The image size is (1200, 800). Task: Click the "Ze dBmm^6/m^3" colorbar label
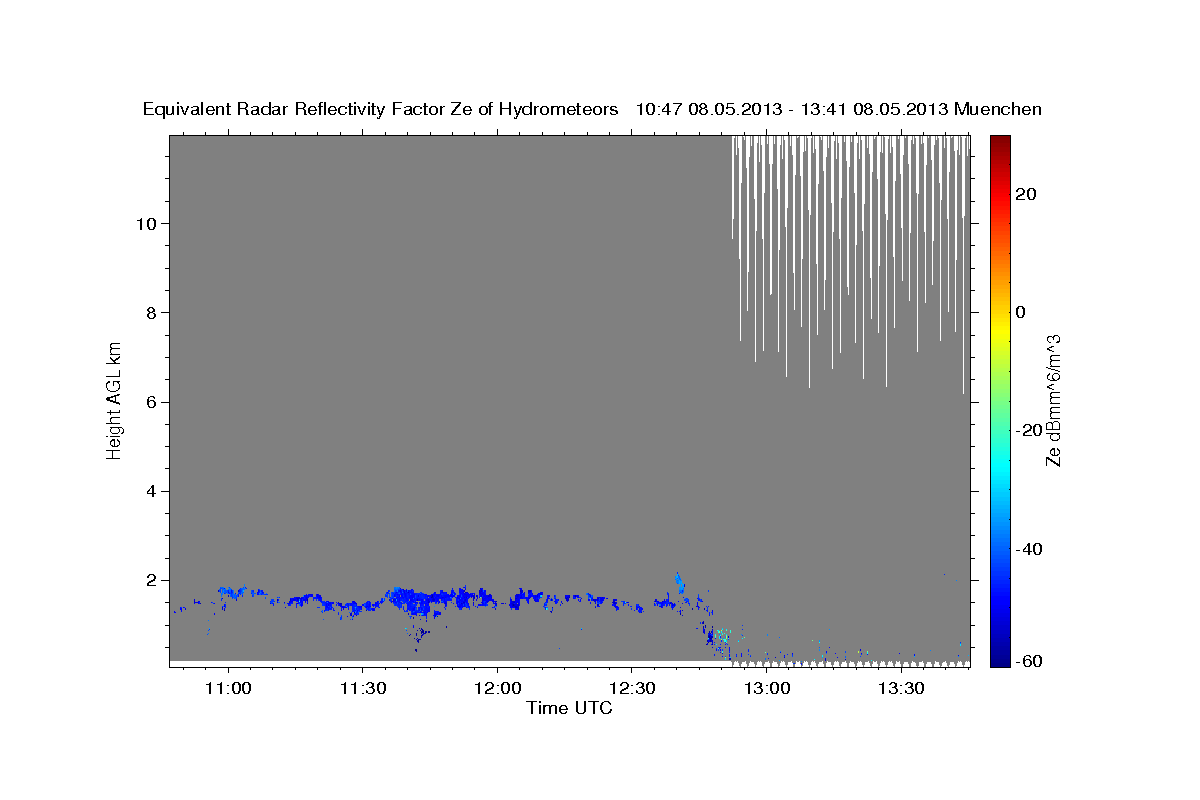(x=1053, y=400)
